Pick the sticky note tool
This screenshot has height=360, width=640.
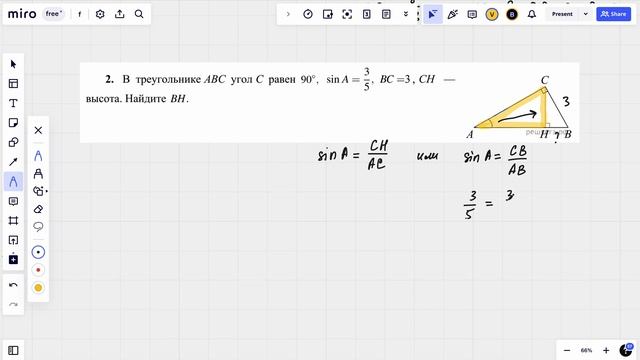click(x=13, y=123)
